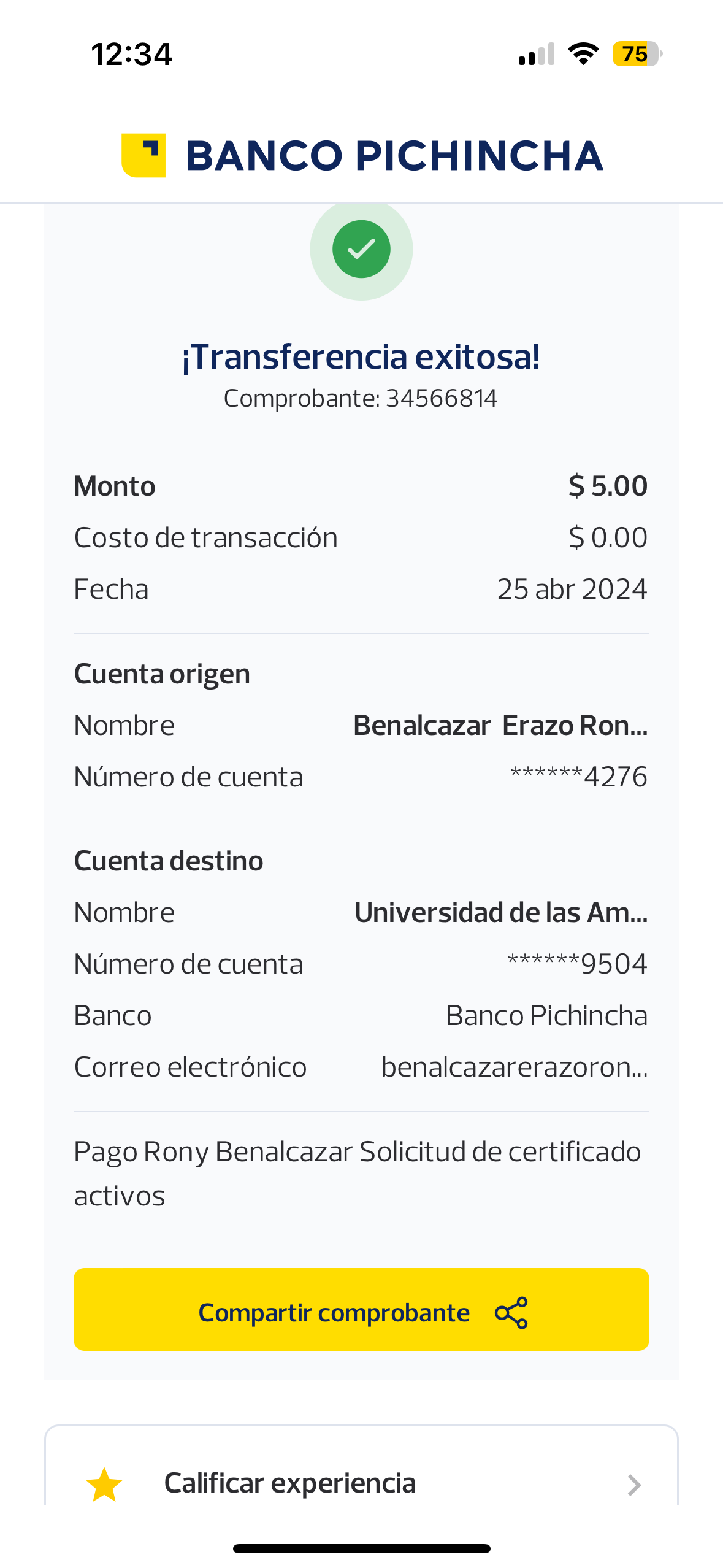723x1568 pixels.
Task: Tap the clock time in status bar
Action: click(131, 54)
